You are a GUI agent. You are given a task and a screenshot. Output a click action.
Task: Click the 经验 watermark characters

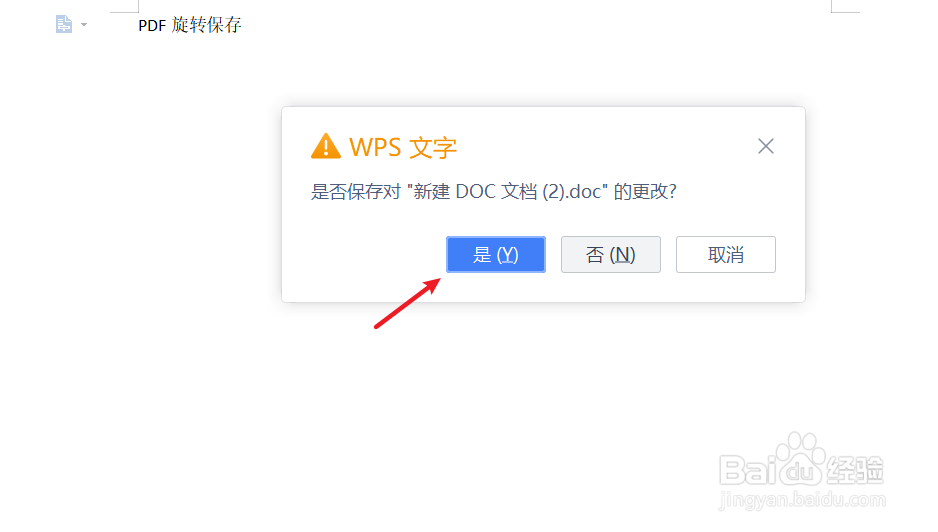pos(855,470)
